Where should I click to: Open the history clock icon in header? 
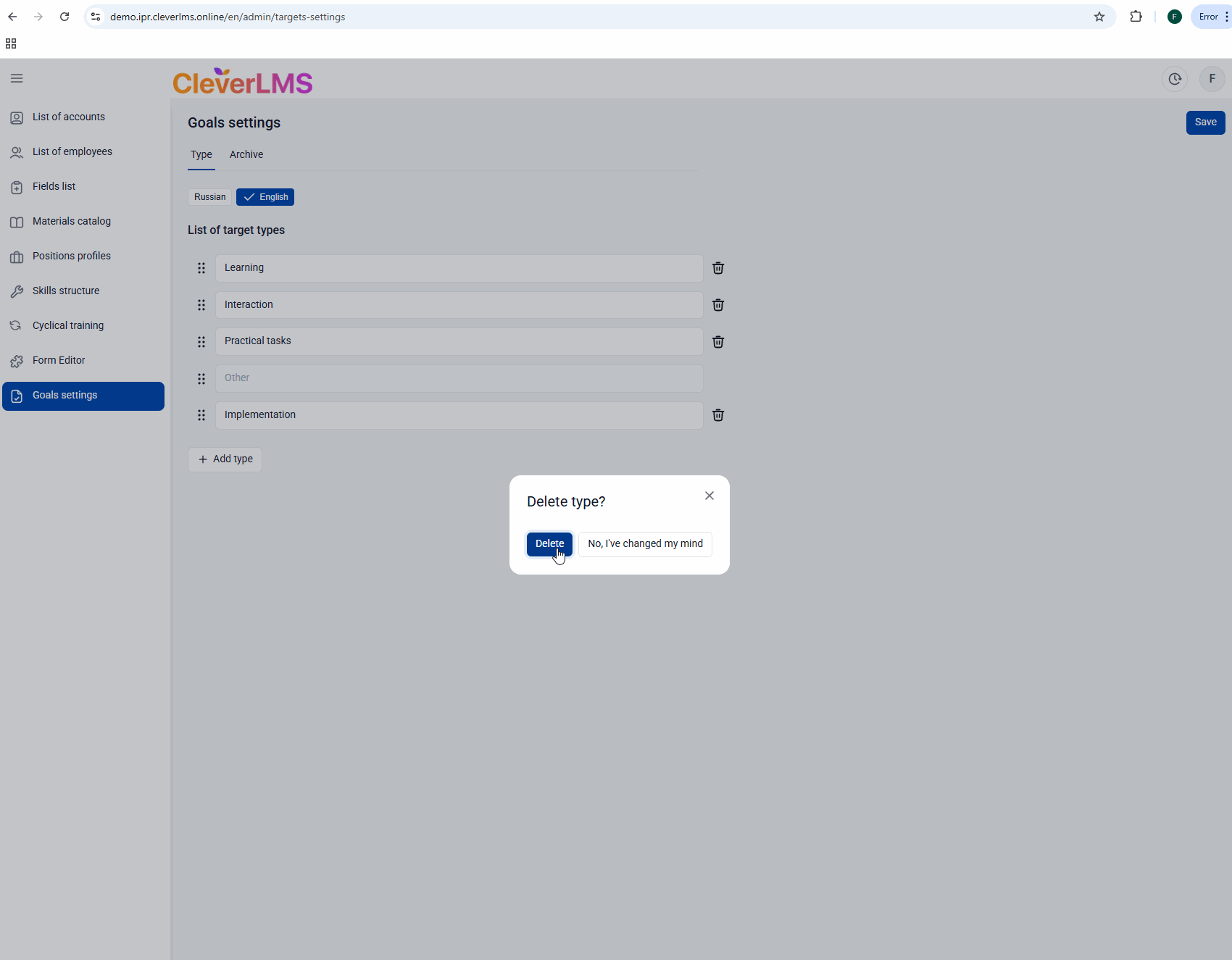(1175, 79)
